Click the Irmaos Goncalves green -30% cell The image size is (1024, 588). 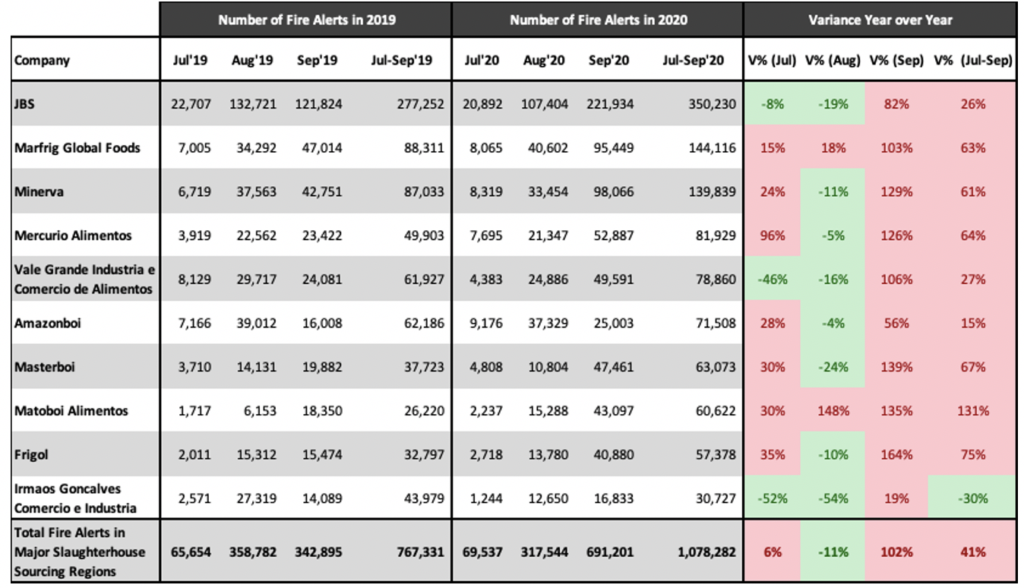(x=971, y=497)
